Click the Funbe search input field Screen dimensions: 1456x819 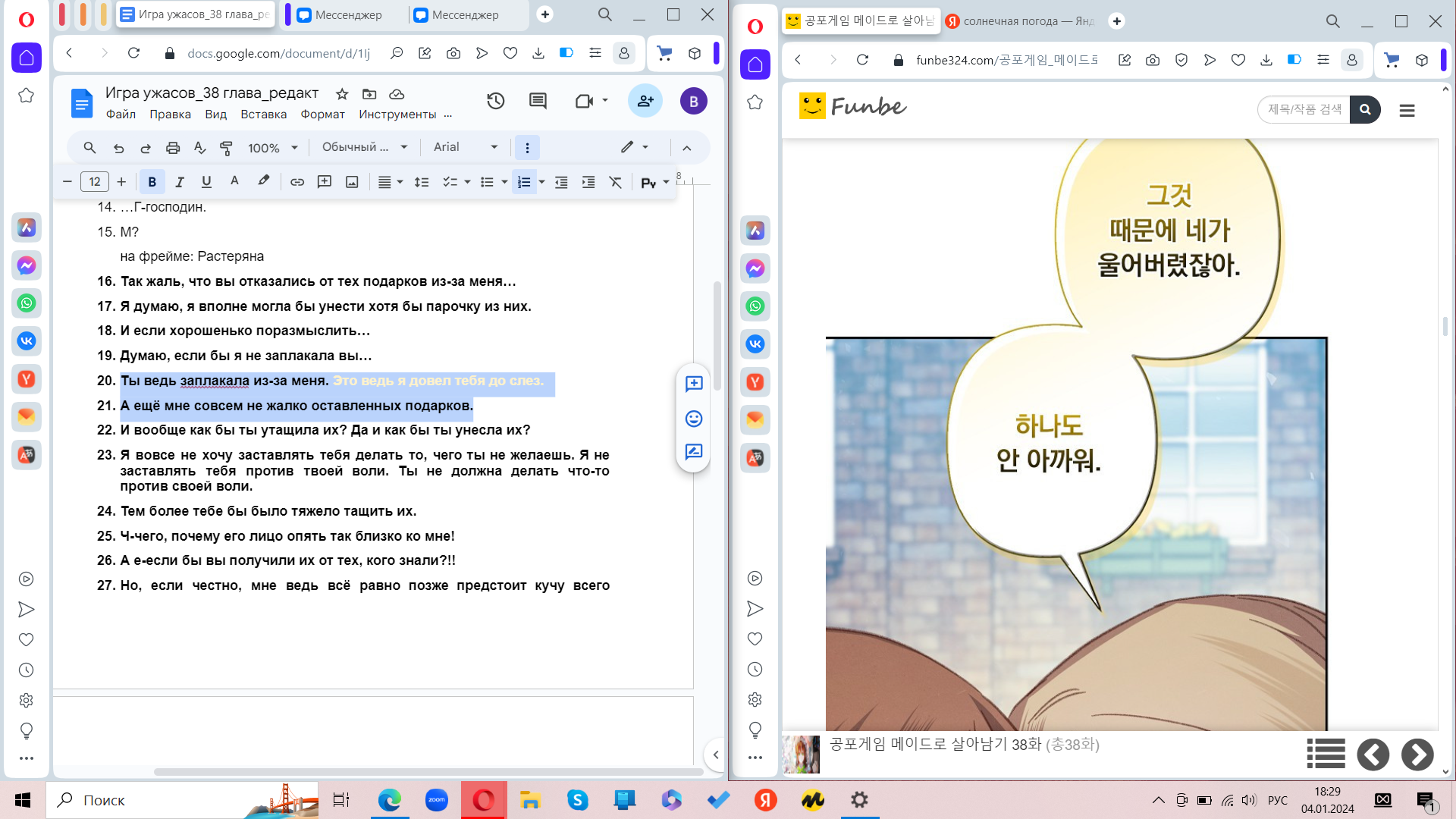1304,110
